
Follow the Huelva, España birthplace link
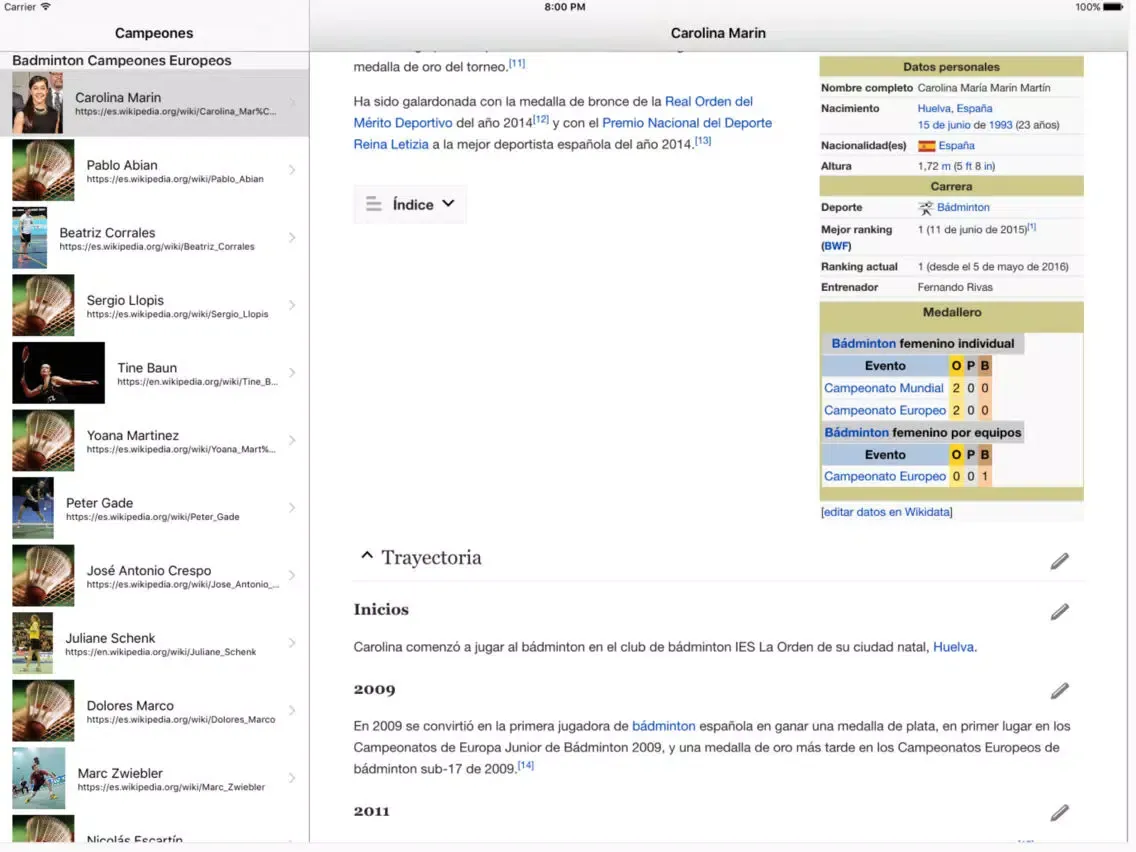click(x=955, y=108)
